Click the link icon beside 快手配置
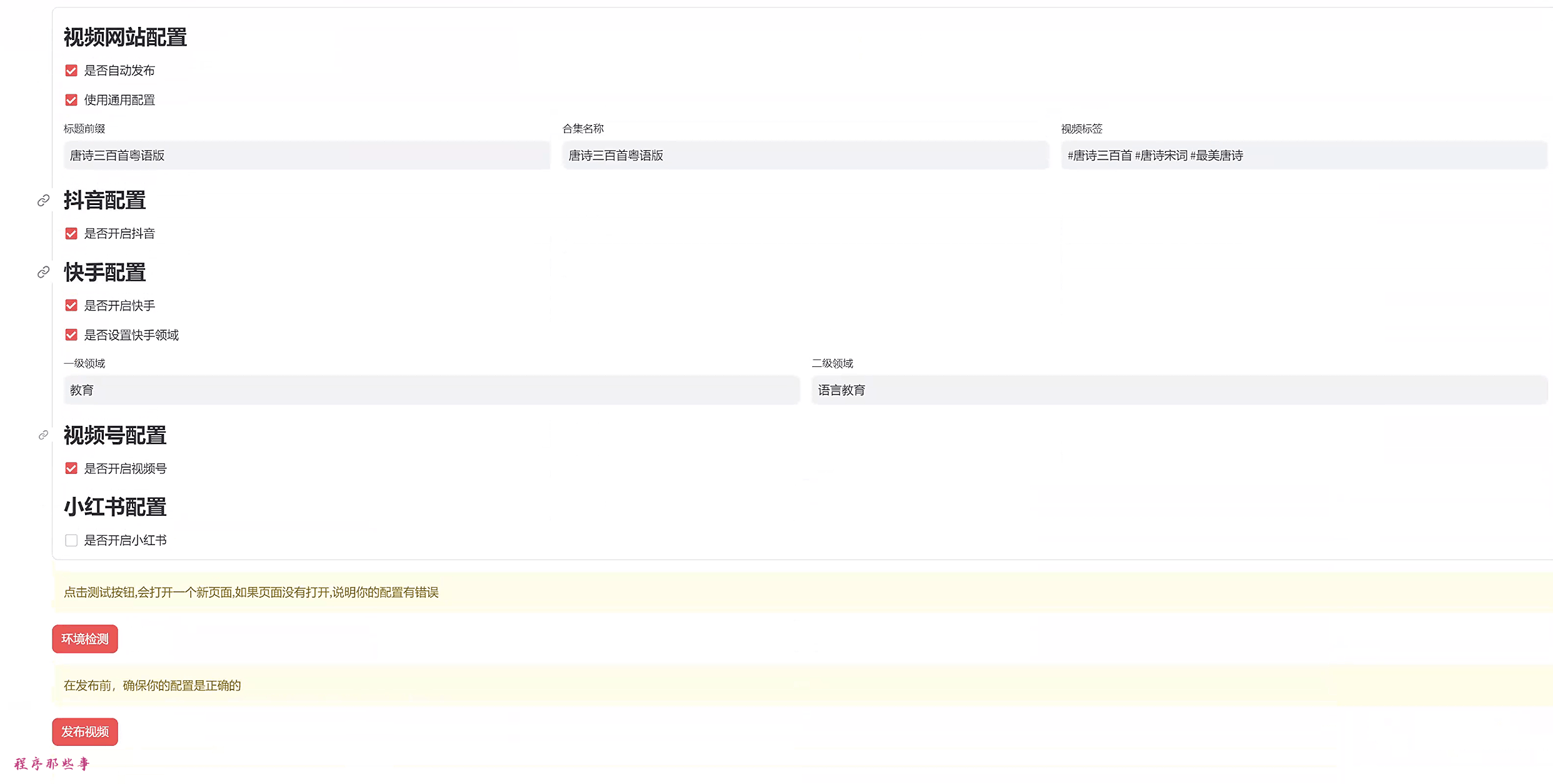The image size is (1553, 784). [x=43, y=272]
